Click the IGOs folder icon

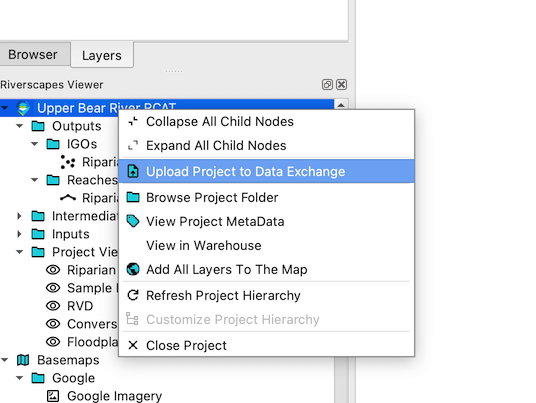(53, 144)
